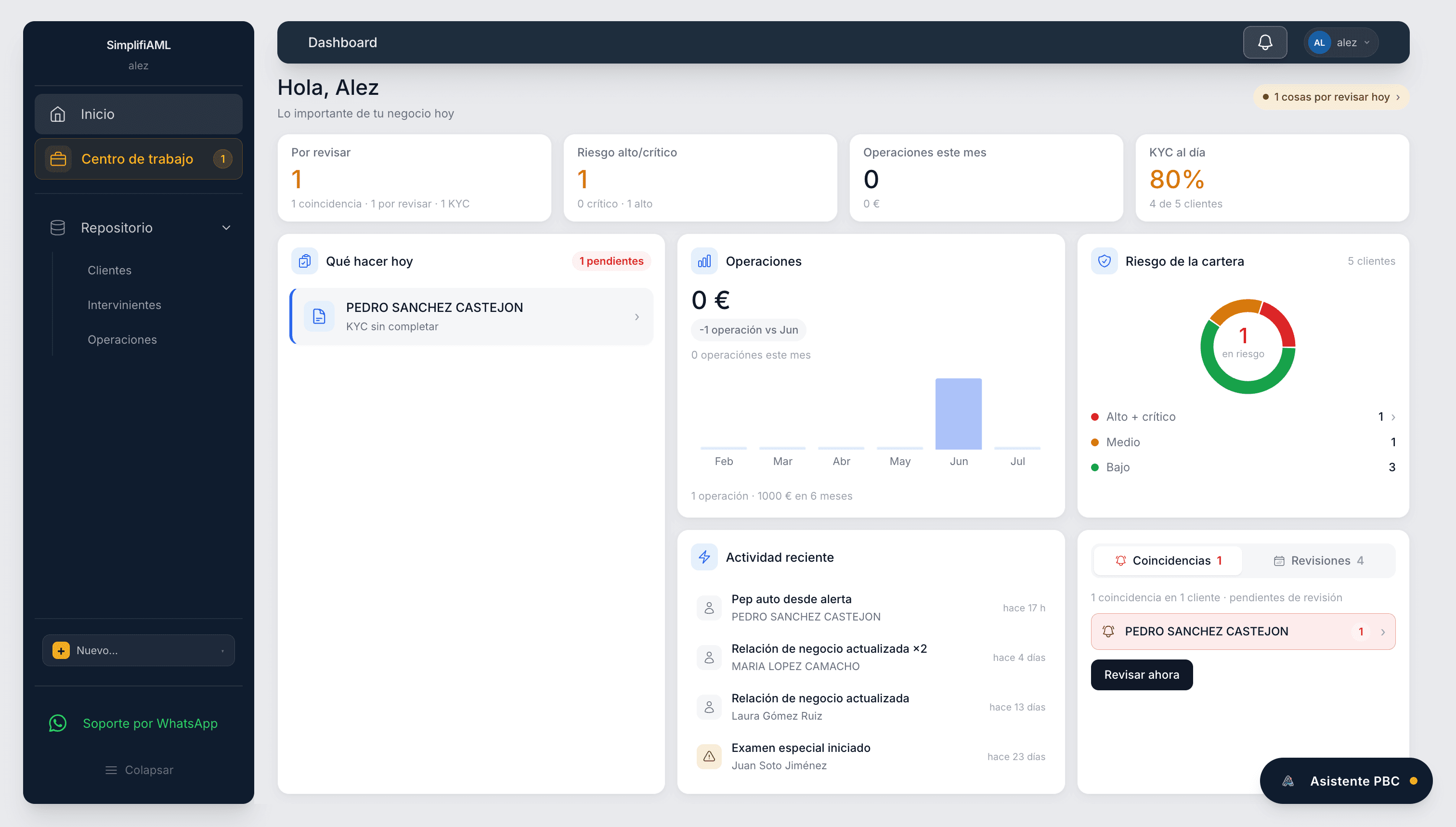Viewport: 1456px width, 827px height.
Task: Click the Relación de negocio actualizada ×2 activity
Action: click(x=871, y=657)
